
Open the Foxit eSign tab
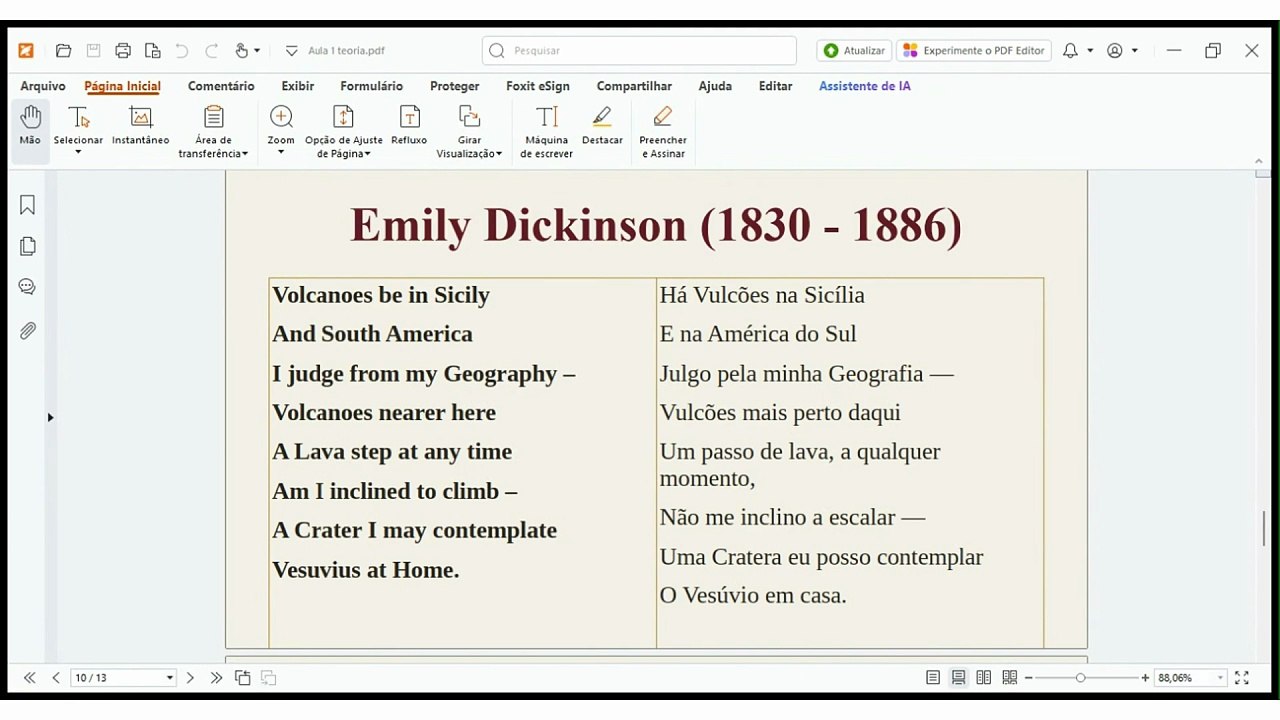click(x=538, y=86)
